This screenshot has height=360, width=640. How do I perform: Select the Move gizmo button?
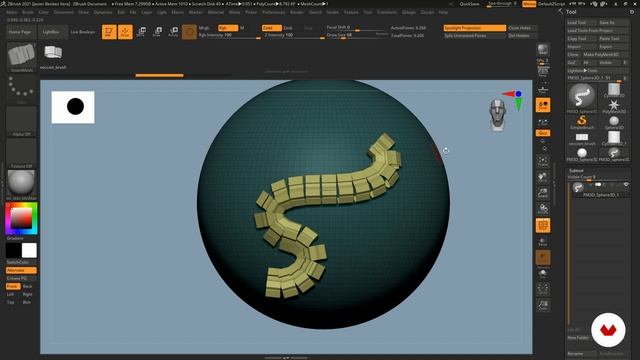(142, 32)
